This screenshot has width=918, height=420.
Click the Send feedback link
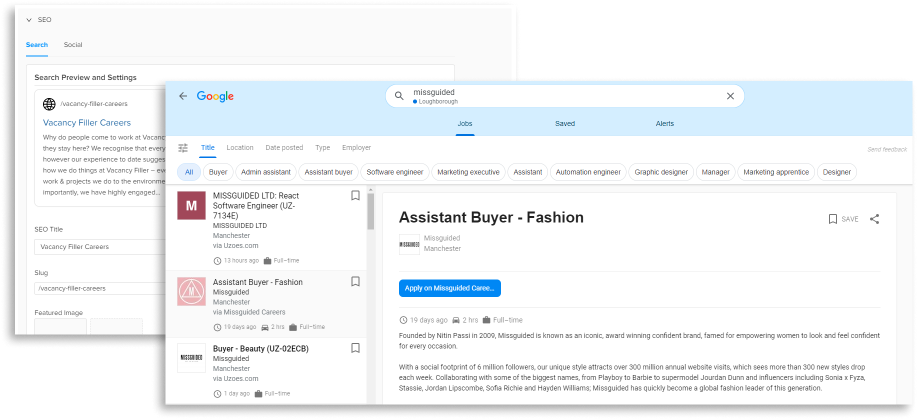[887, 150]
